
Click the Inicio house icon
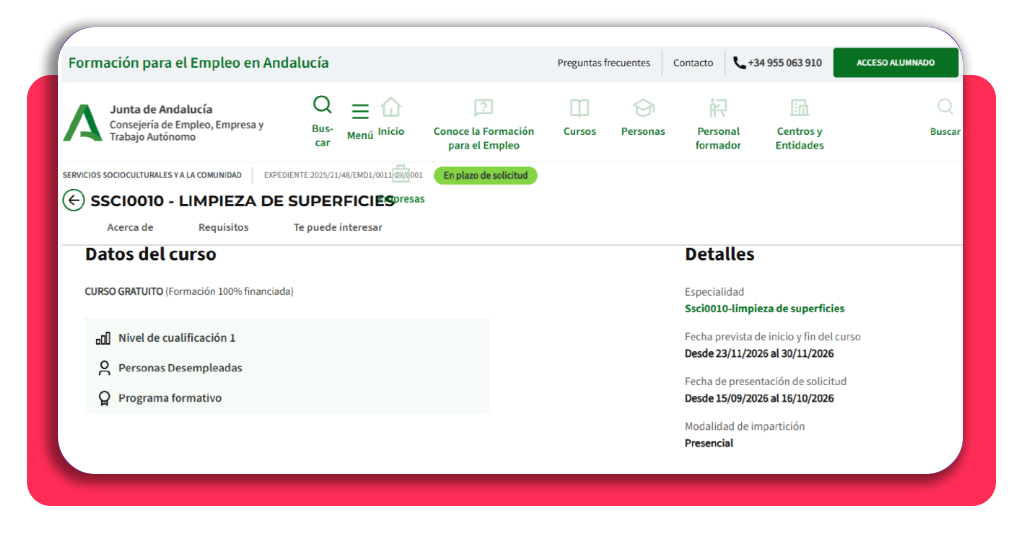[x=391, y=107]
